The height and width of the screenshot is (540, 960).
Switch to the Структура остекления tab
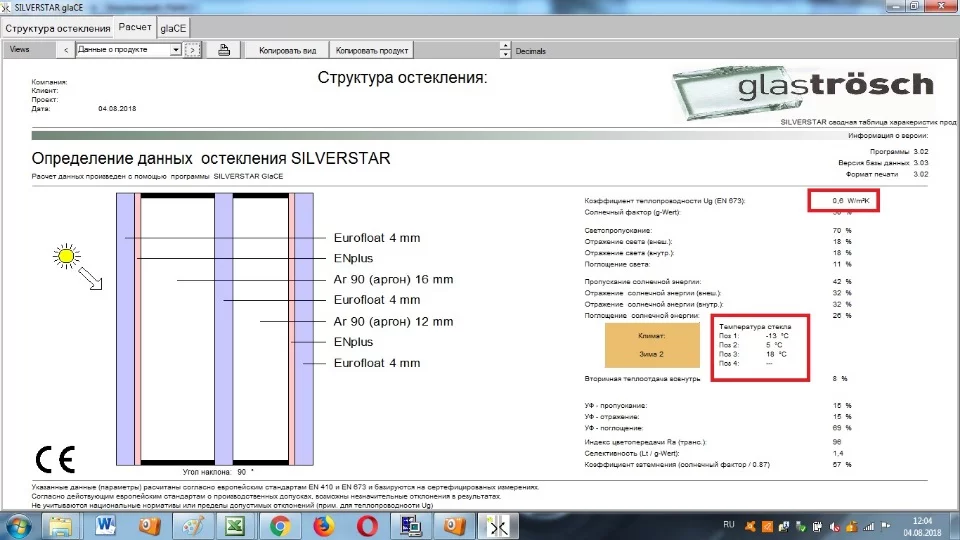click(x=58, y=28)
